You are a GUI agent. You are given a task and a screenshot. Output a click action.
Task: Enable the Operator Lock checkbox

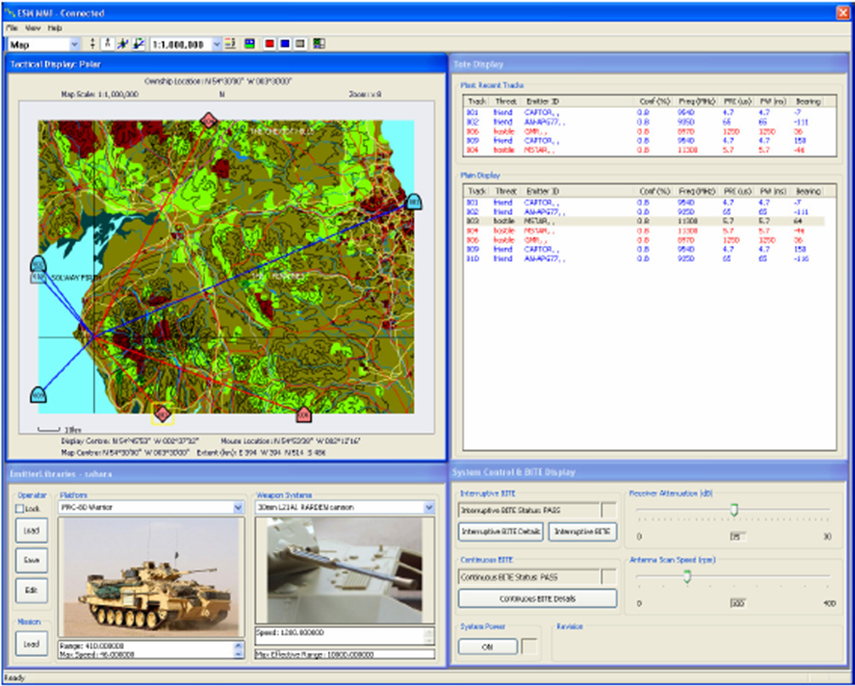pyautogui.click(x=21, y=509)
